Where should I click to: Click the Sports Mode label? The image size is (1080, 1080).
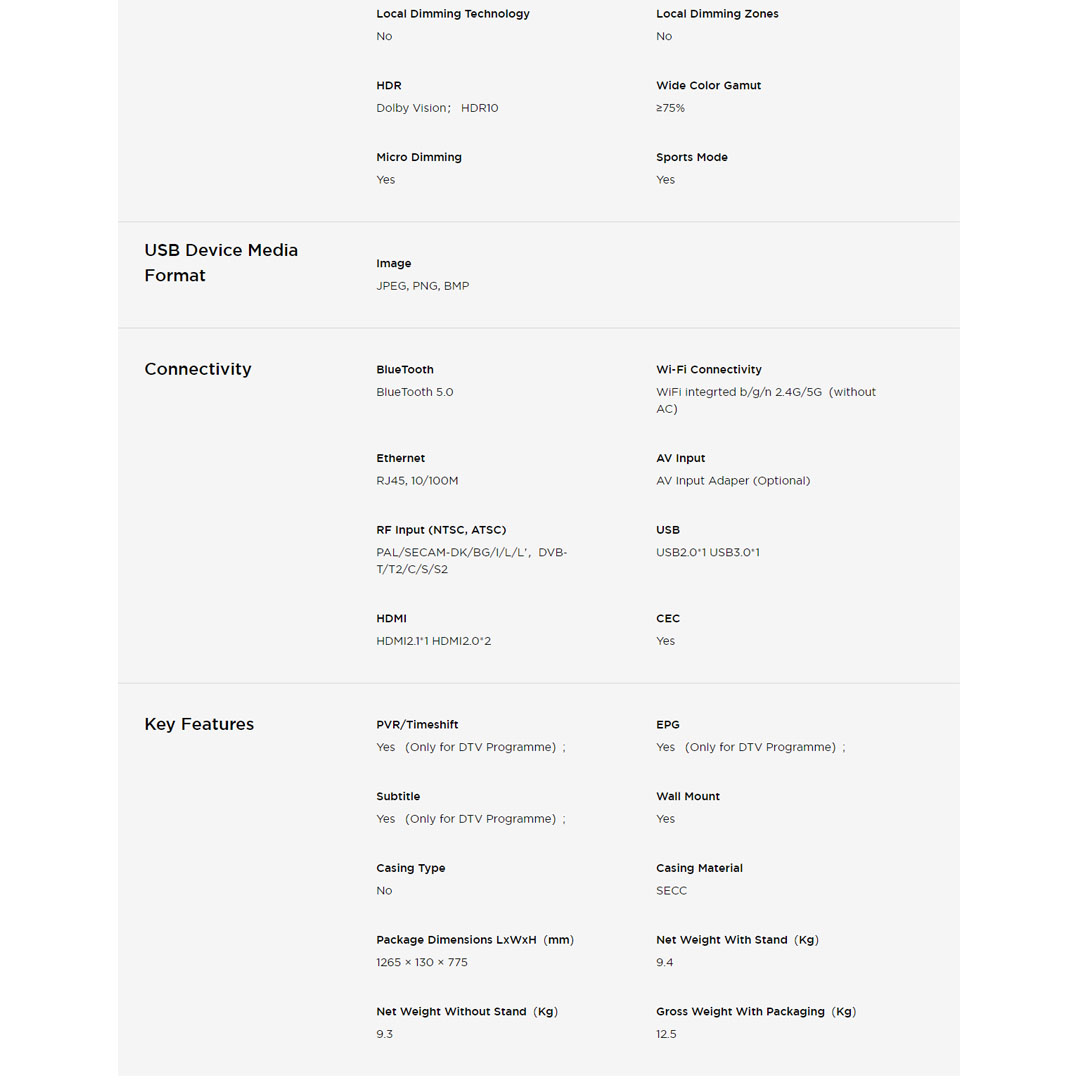click(692, 158)
